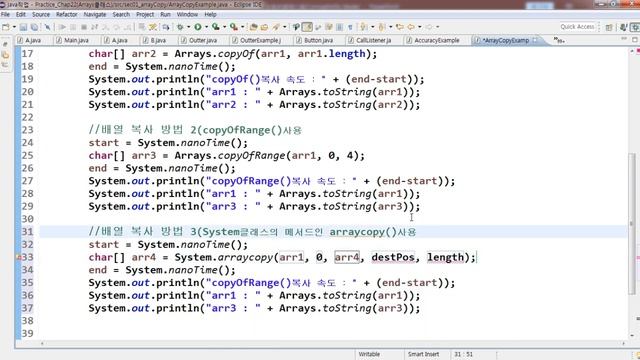This screenshot has height=360, width=640.
Task: Toggle Use Step Filters icon
Action: click(x=153, y=27)
